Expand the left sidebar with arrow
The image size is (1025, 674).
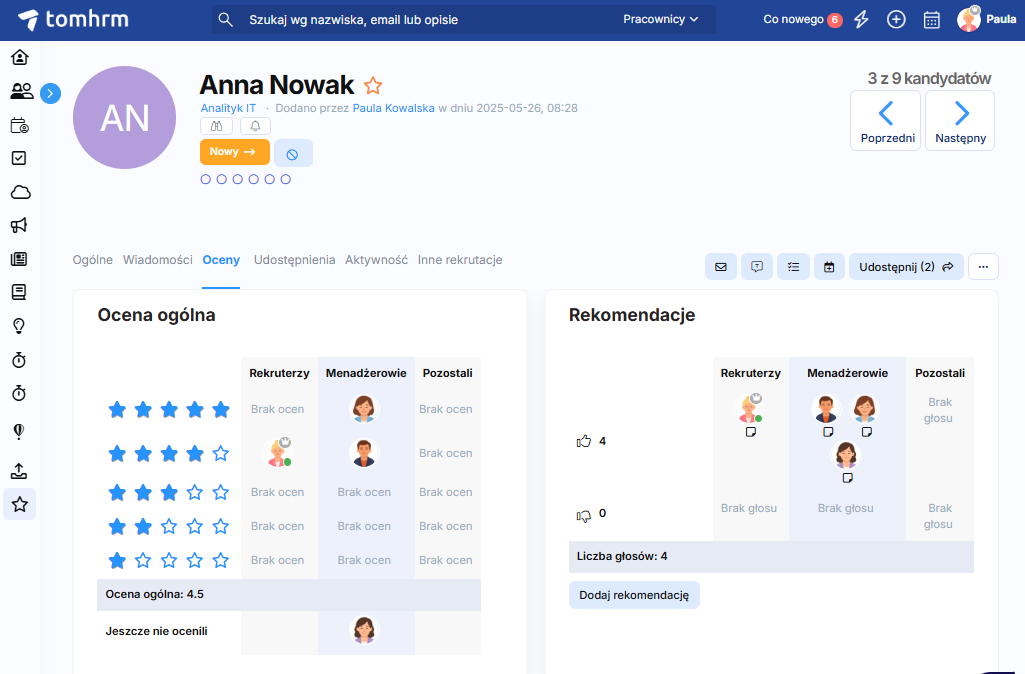click(51, 93)
